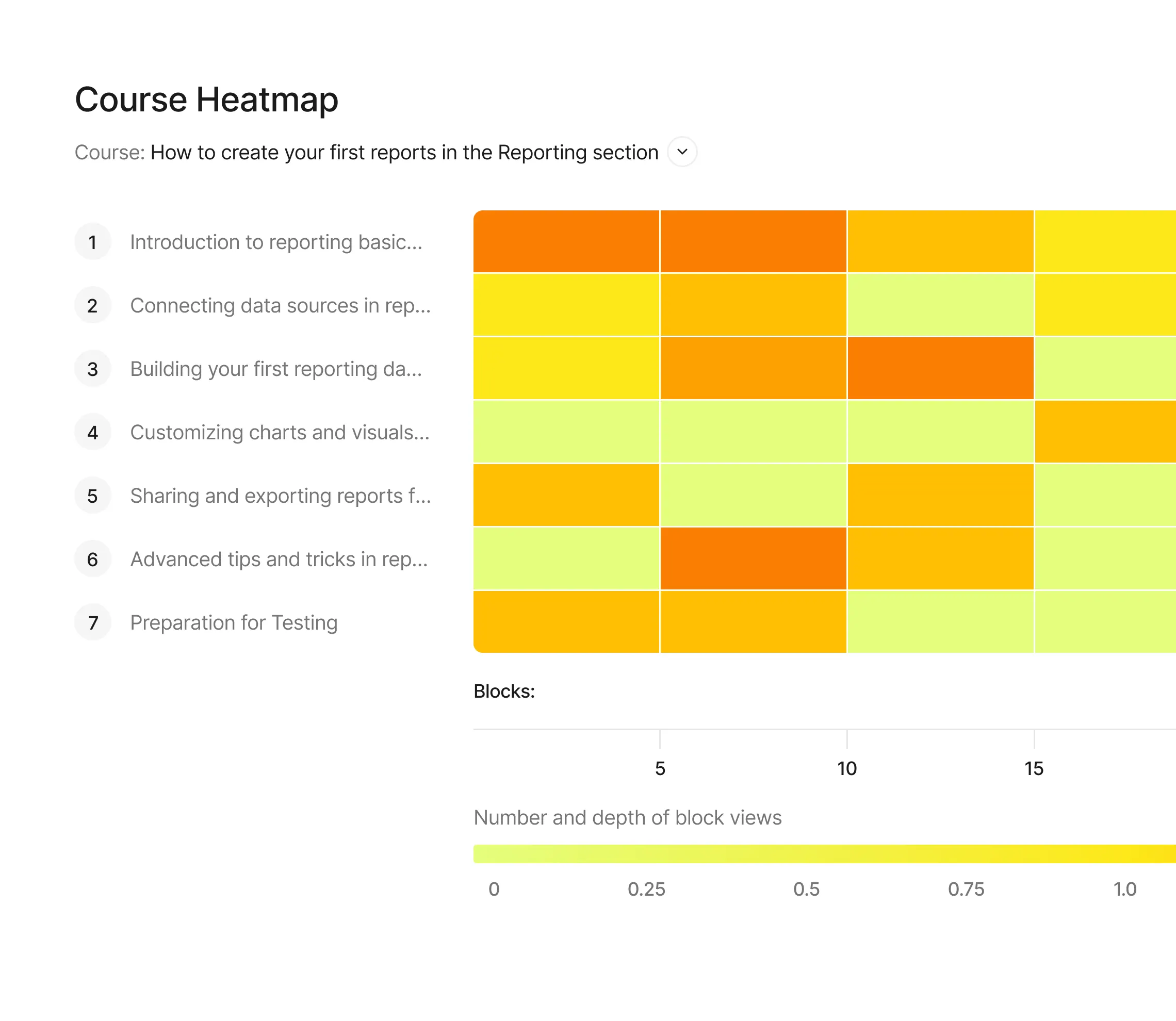Image resolution: width=1176 pixels, height=1021 pixels.
Task: Open 'Preparation for Testing' lesson
Action: pyautogui.click(x=234, y=623)
